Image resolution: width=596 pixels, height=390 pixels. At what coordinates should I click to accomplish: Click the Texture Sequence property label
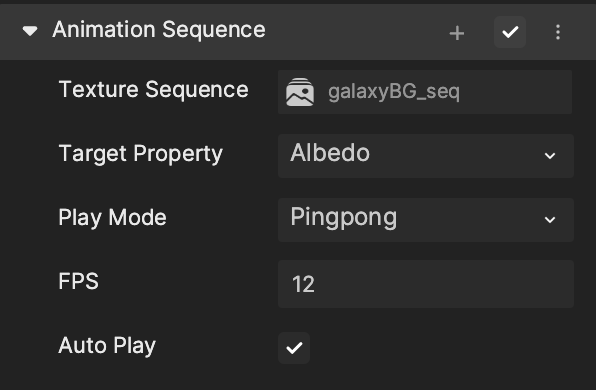pyautogui.click(x=154, y=90)
